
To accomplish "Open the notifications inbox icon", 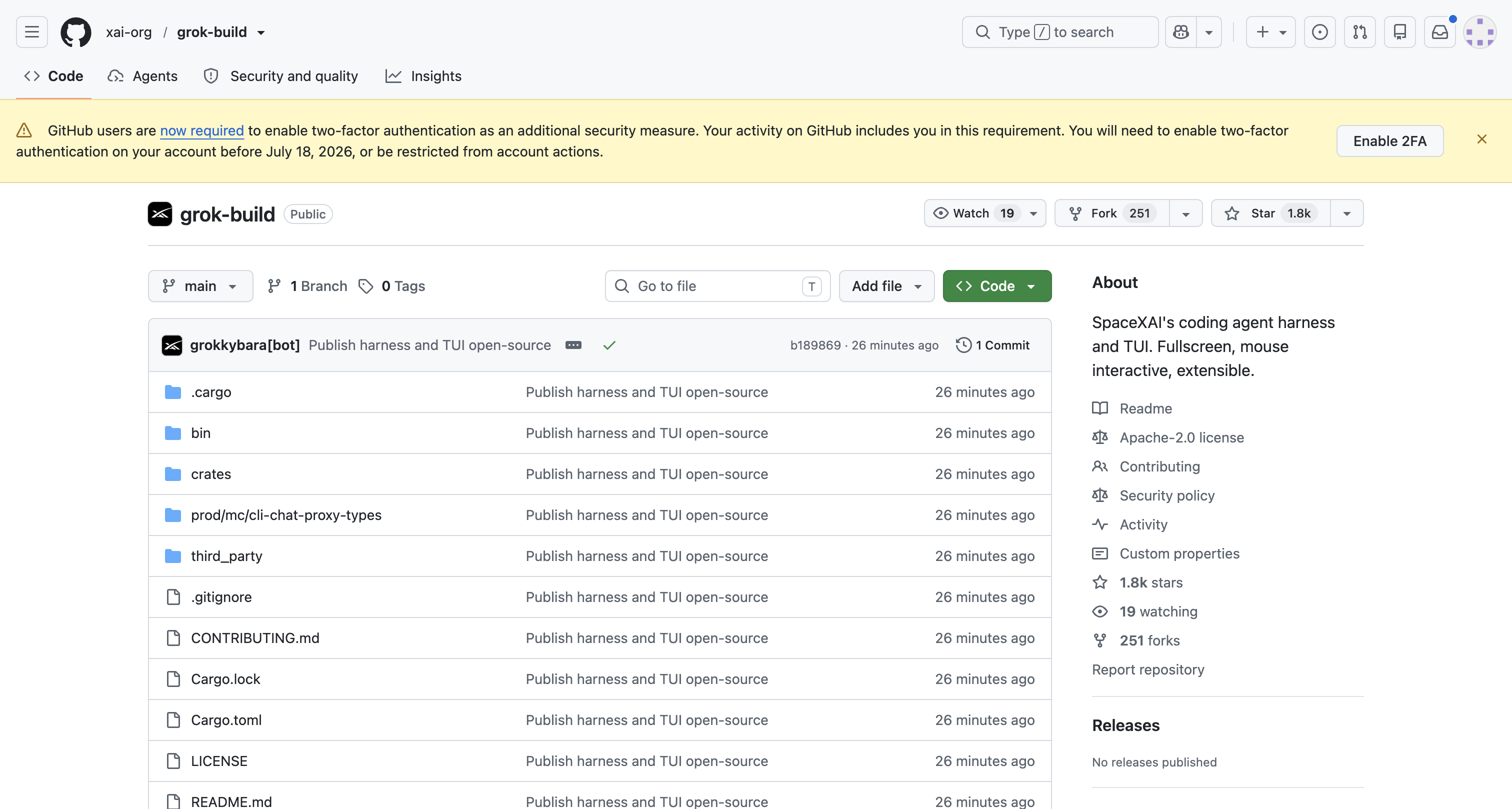I will tap(1439, 31).
